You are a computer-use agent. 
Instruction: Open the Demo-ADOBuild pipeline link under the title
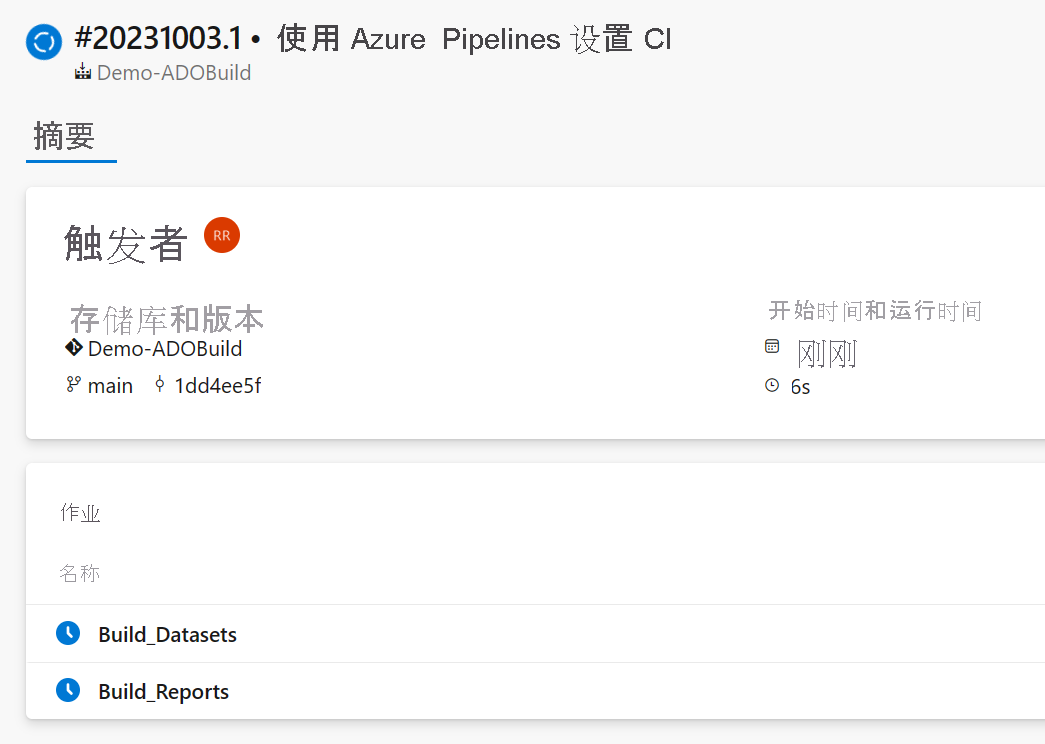174,73
